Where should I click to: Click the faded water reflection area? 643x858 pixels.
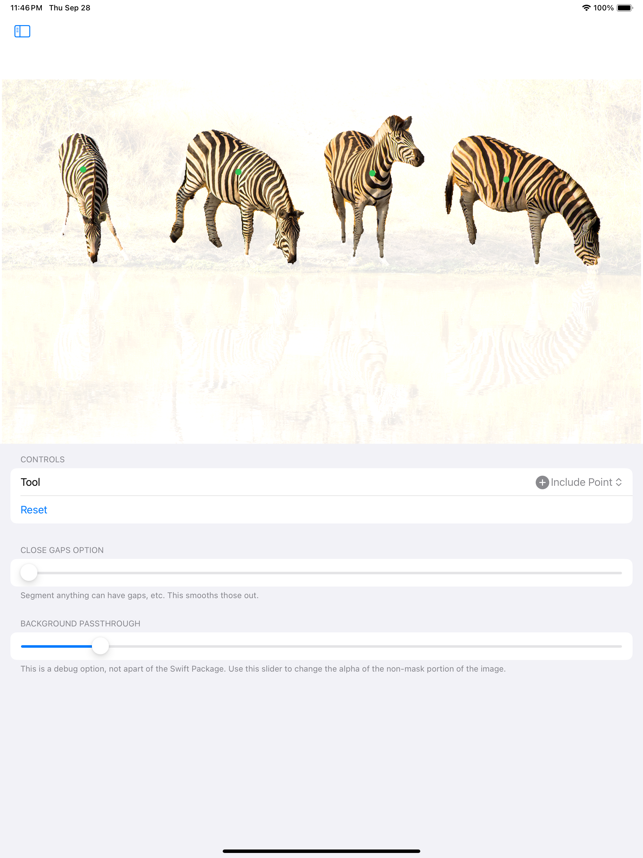pos(321,356)
